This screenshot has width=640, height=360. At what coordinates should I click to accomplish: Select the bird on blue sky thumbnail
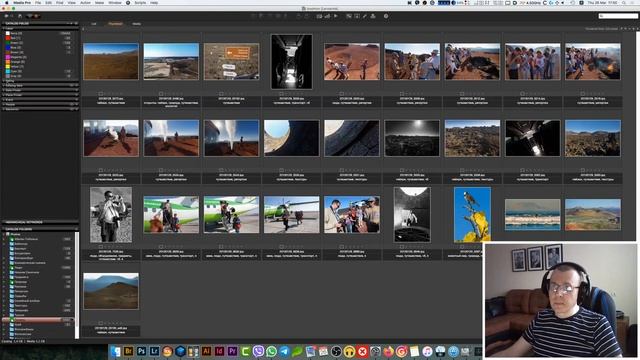[x=472, y=215]
